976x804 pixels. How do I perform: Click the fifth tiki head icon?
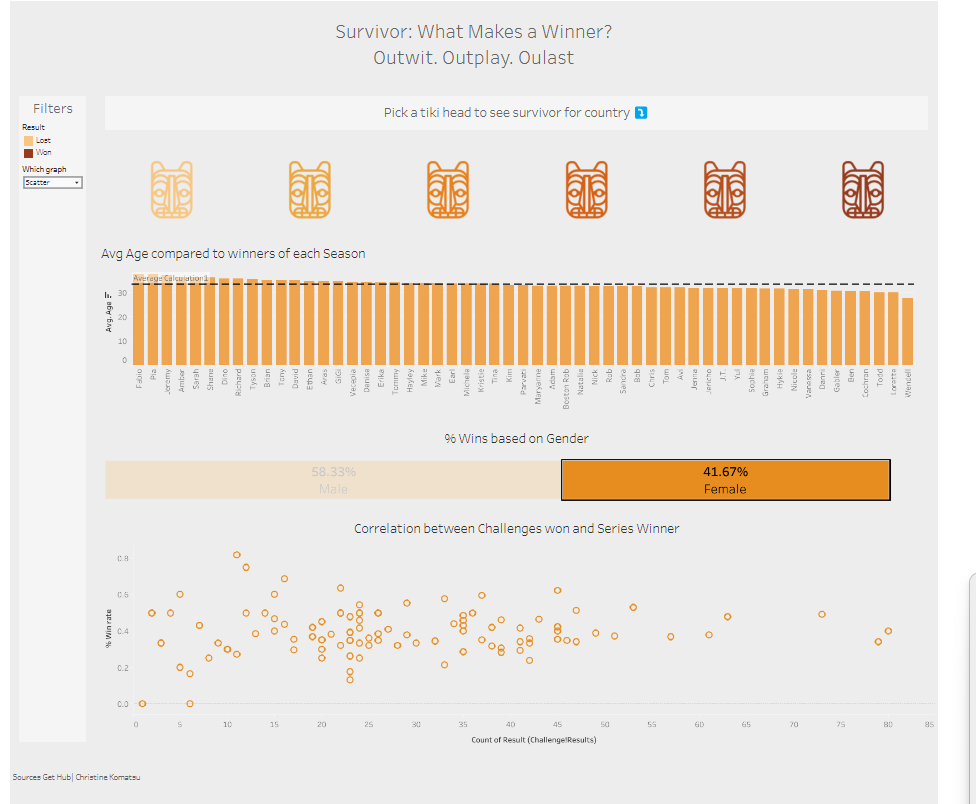coord(723,189)
